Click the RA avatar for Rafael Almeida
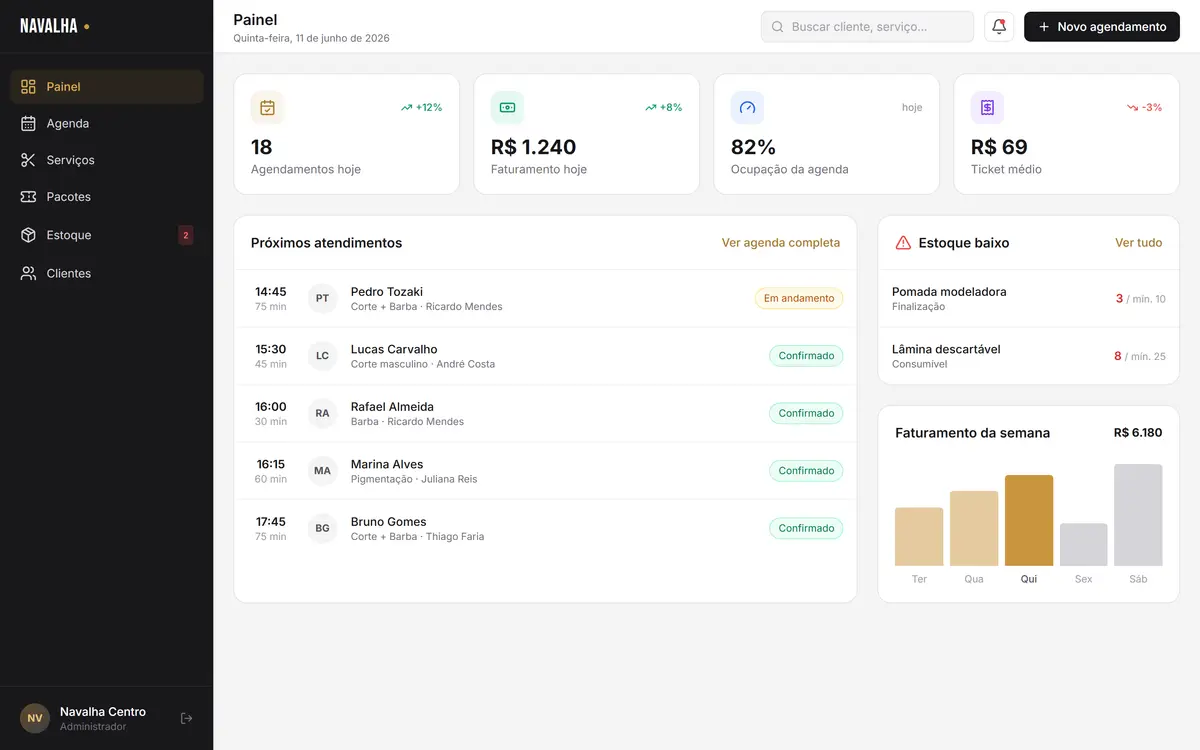 (322, 413)
